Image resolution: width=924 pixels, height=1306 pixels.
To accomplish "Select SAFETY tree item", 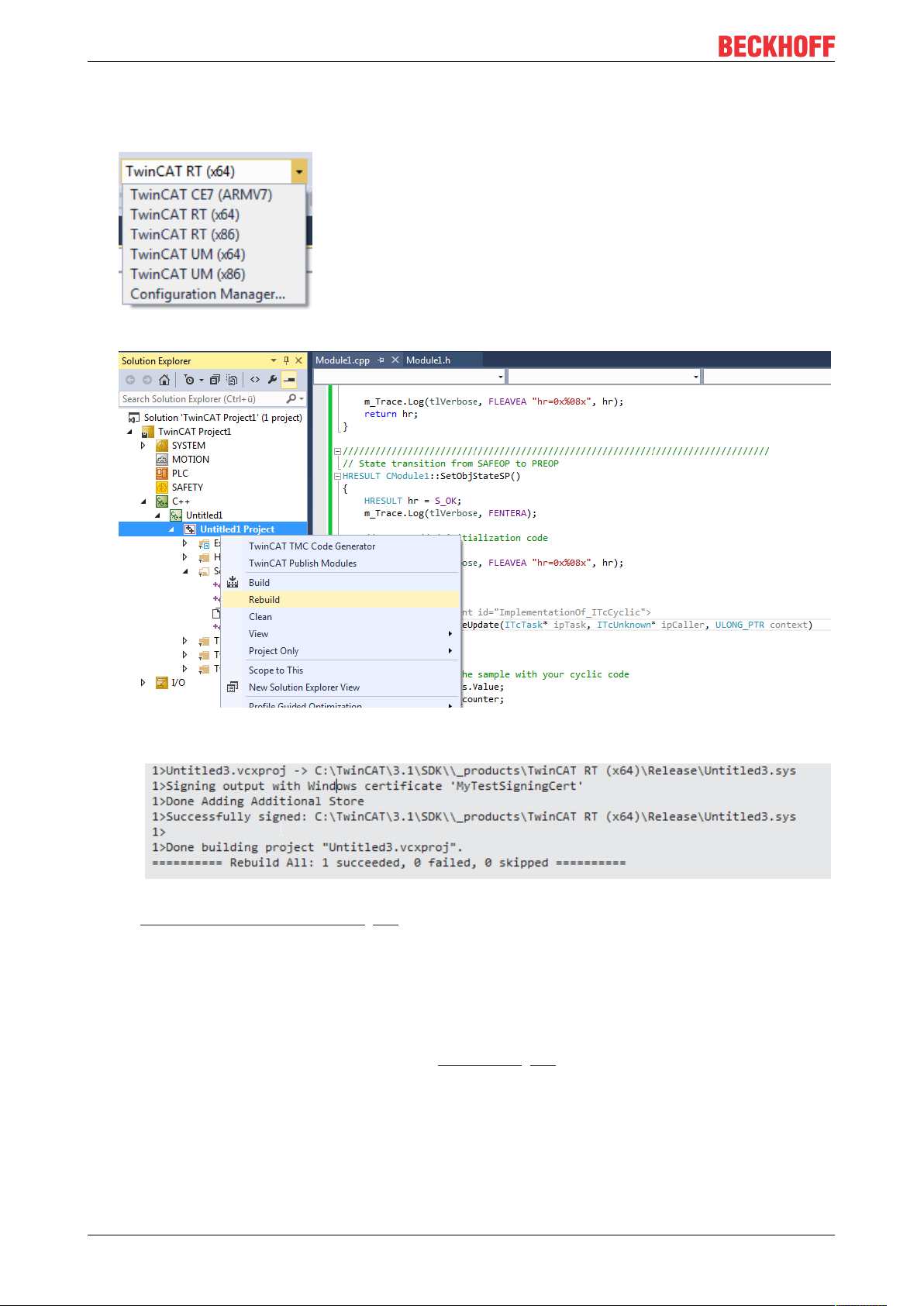I will (x=187, y=488).
